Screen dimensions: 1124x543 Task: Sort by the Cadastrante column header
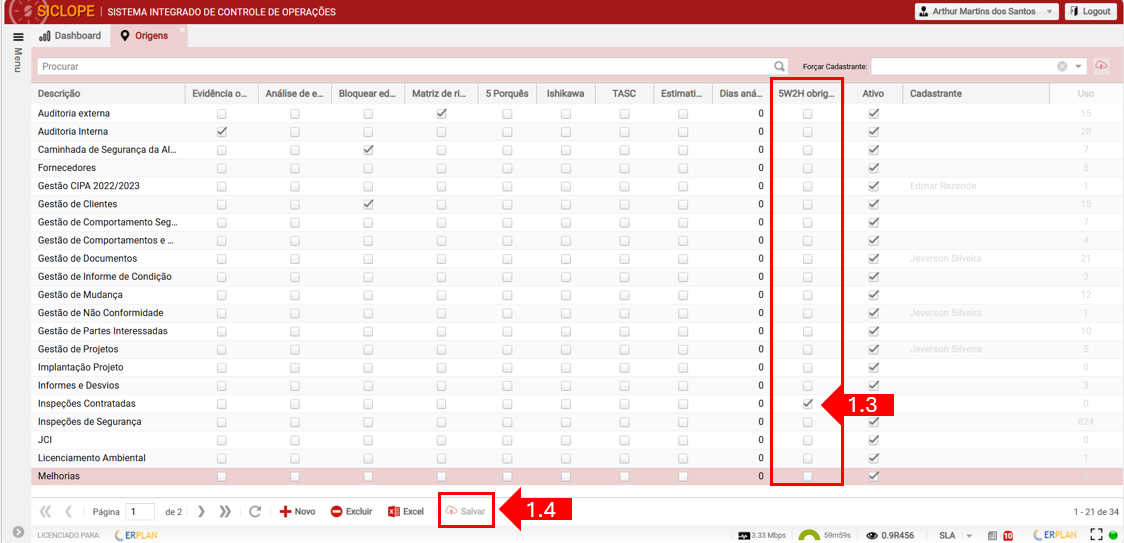click(x=976, y=93)
